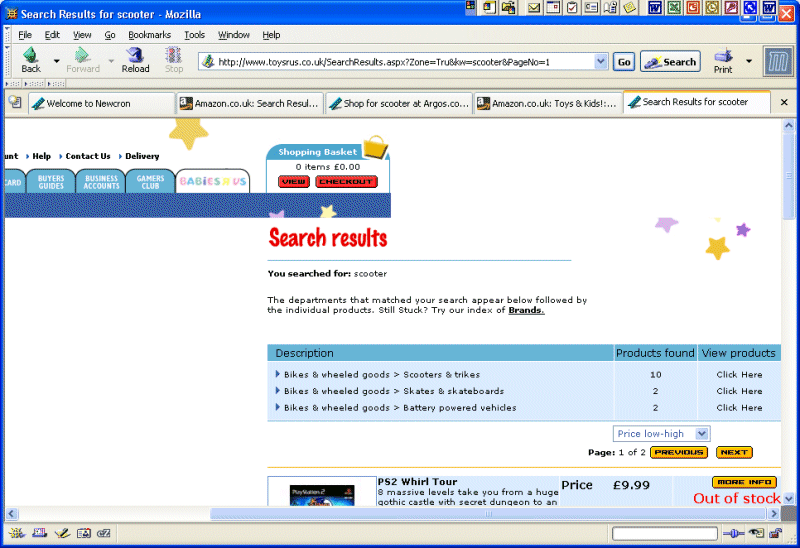
Task: Switch to Amazon.co.uk: Search Results tab
Action: click(x=250, y=104)
